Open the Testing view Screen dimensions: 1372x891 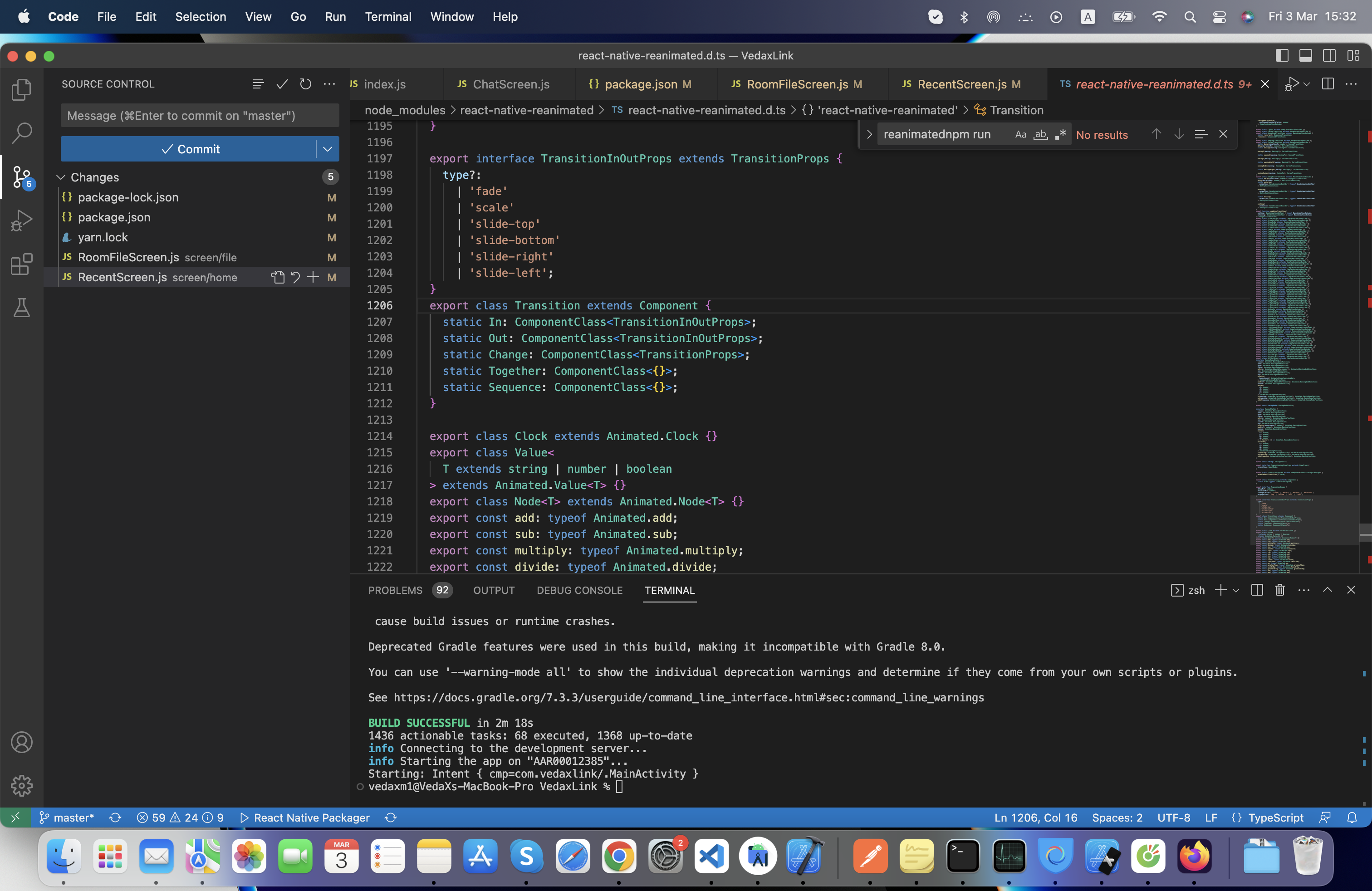(22, 308)
